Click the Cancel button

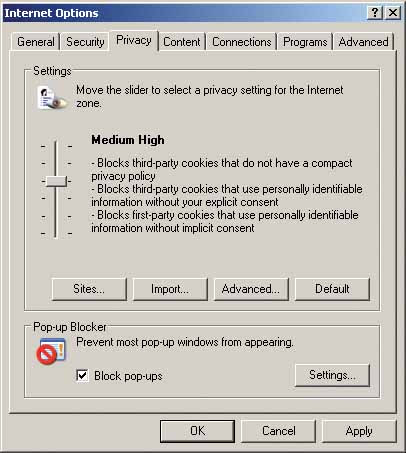pos(278,431)
